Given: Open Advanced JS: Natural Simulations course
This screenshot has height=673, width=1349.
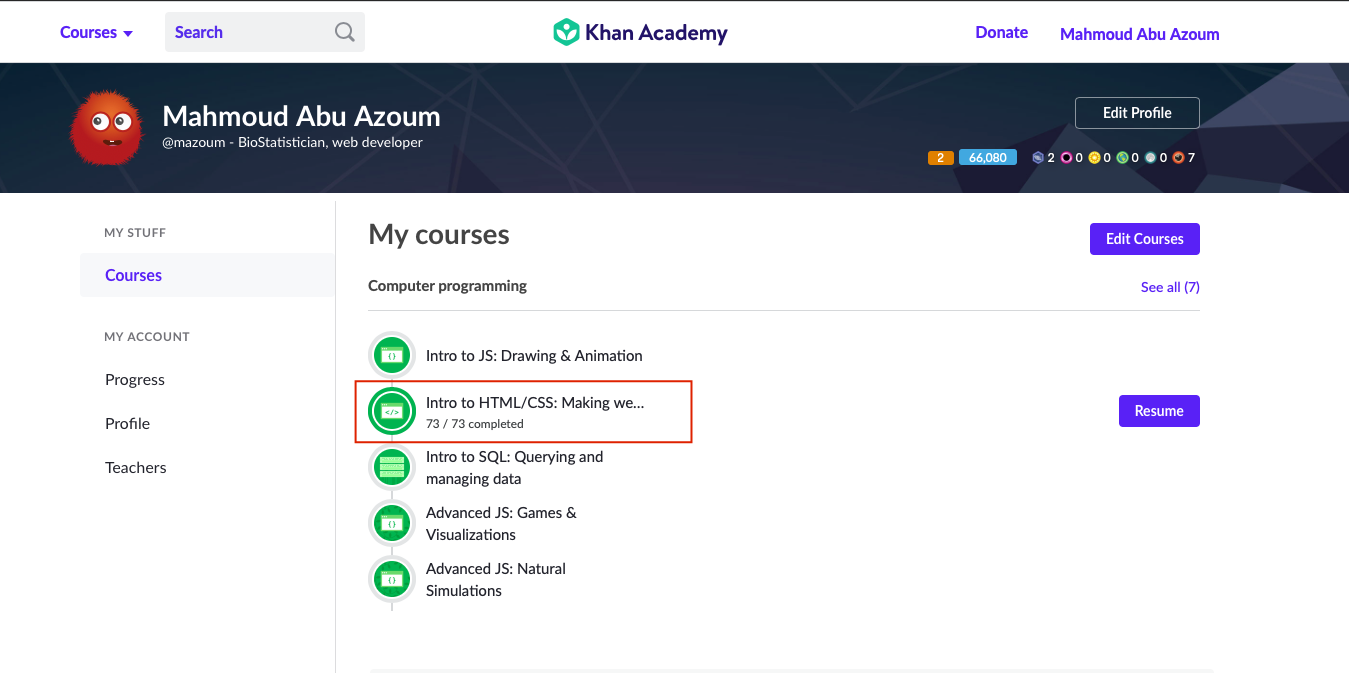Looking at the screenshot, I should click(x=496, y=579).
